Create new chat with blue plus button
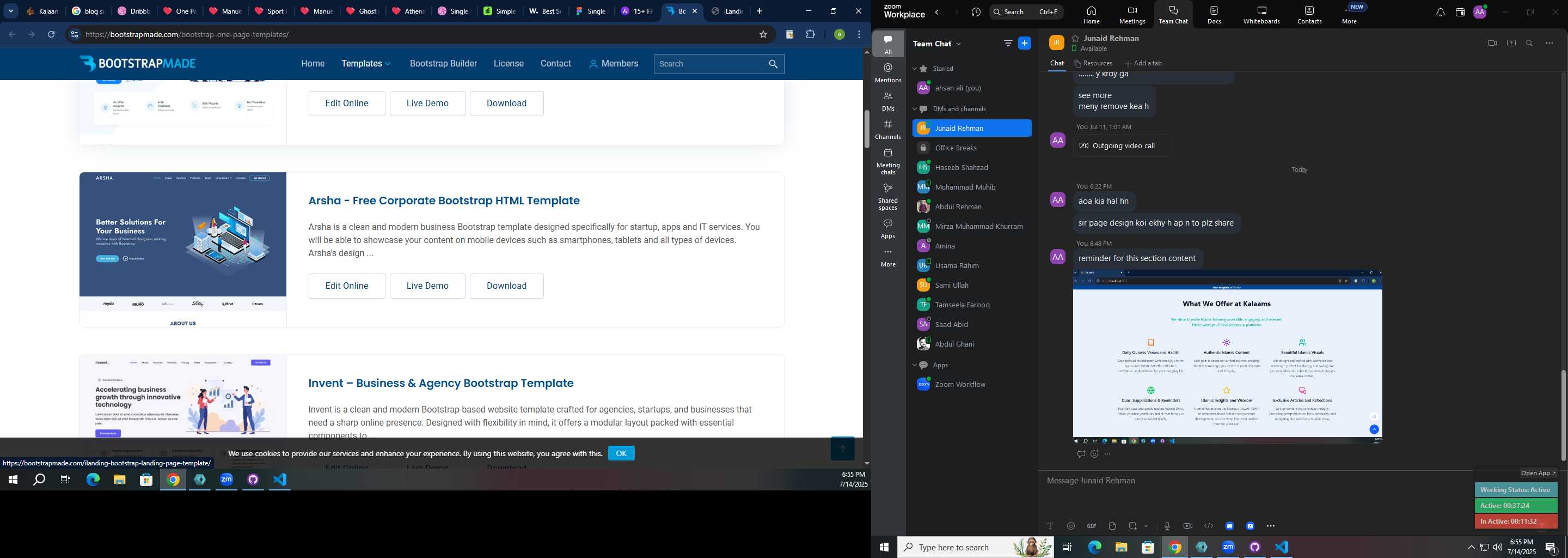The image size is (1568, 558). [1025, 43]
